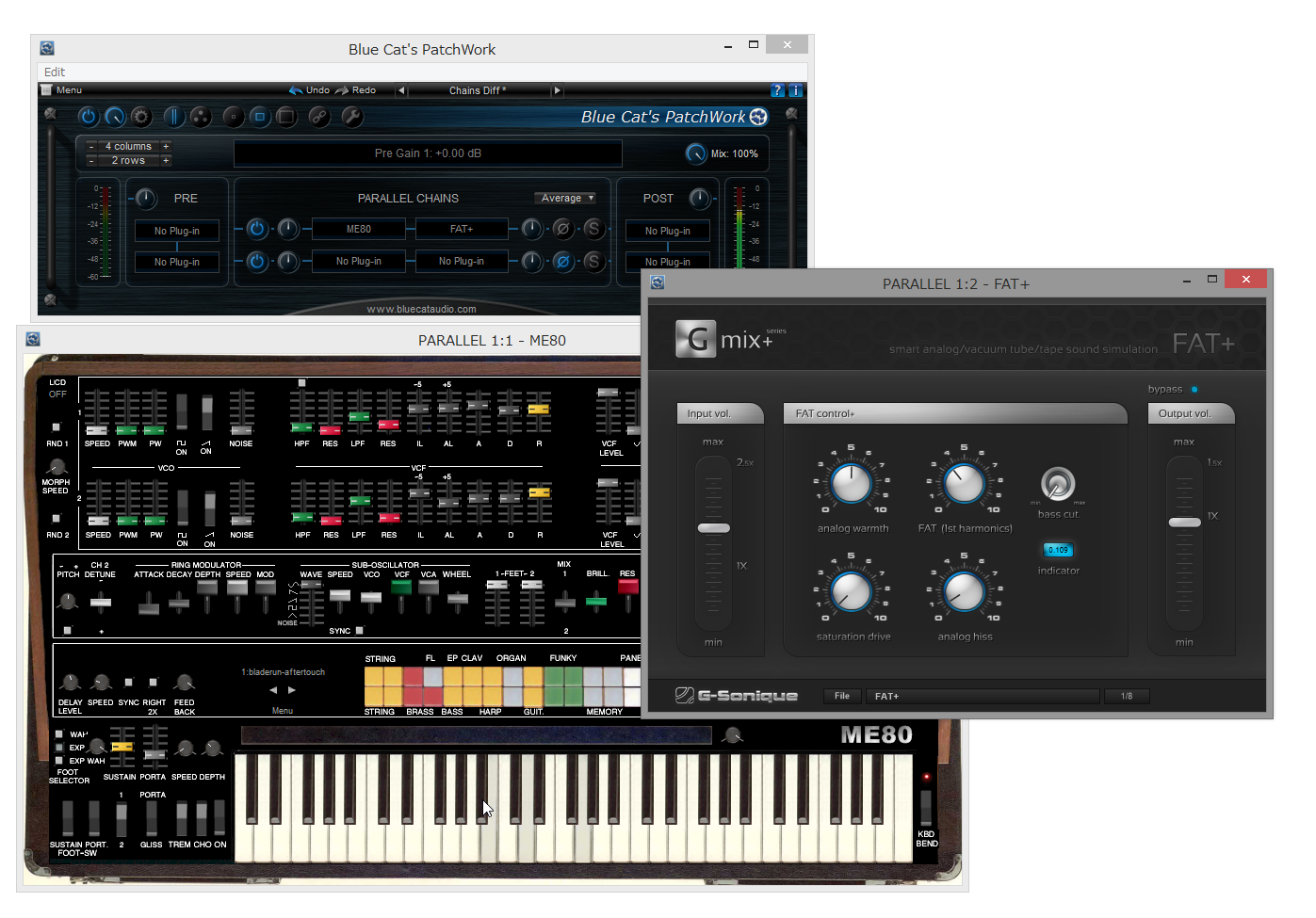Viewport: 1316px width, 918px height.
Task: Select EXP WAH in foot selector
Action: [59, 761]
